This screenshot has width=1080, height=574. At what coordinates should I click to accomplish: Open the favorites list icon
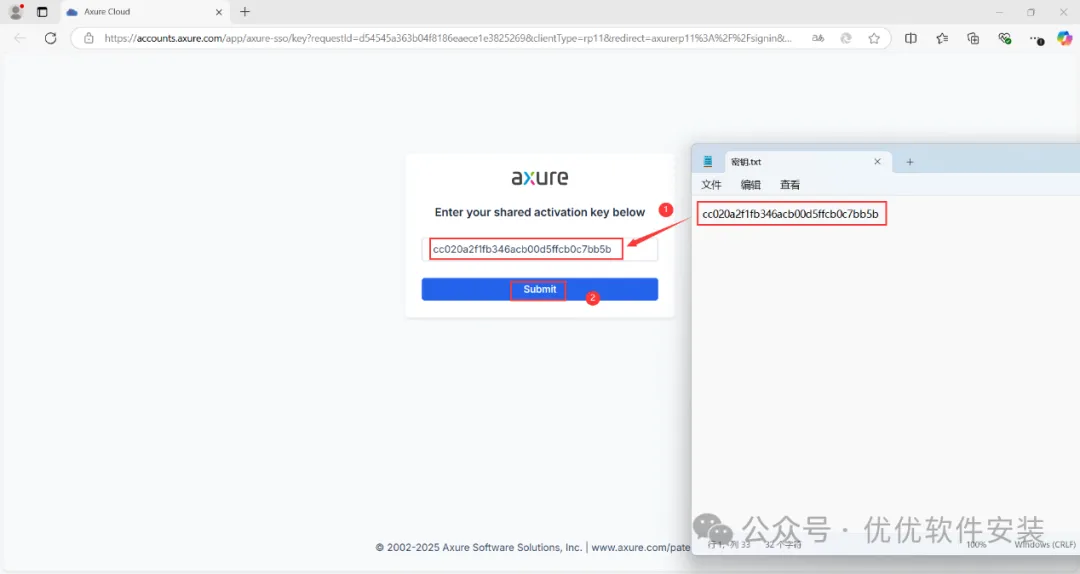click(942, 38)
